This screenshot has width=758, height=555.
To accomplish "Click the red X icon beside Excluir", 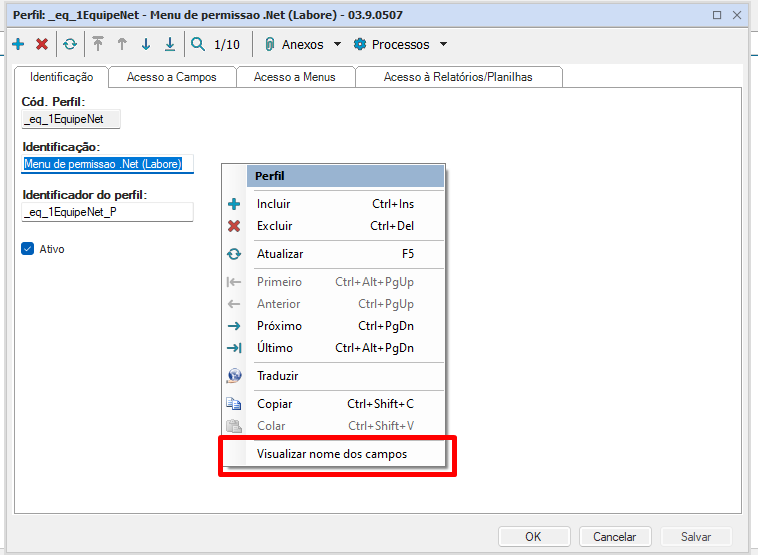I will point(234,226).
